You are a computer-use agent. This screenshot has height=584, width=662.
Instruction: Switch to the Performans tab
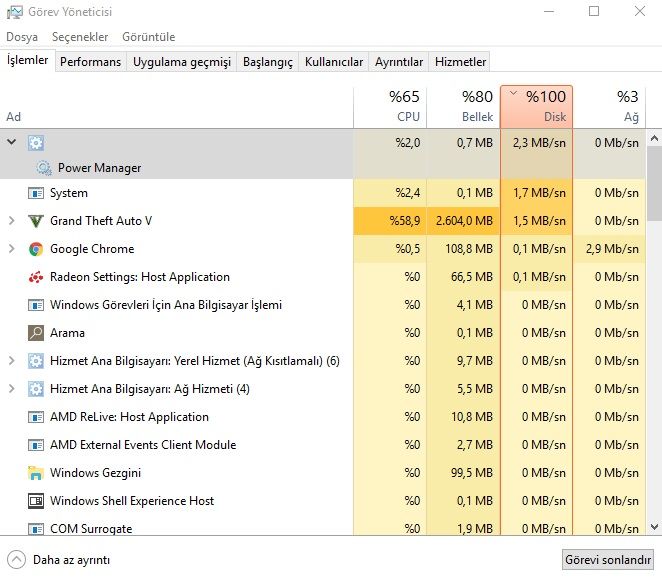point(90,62)
